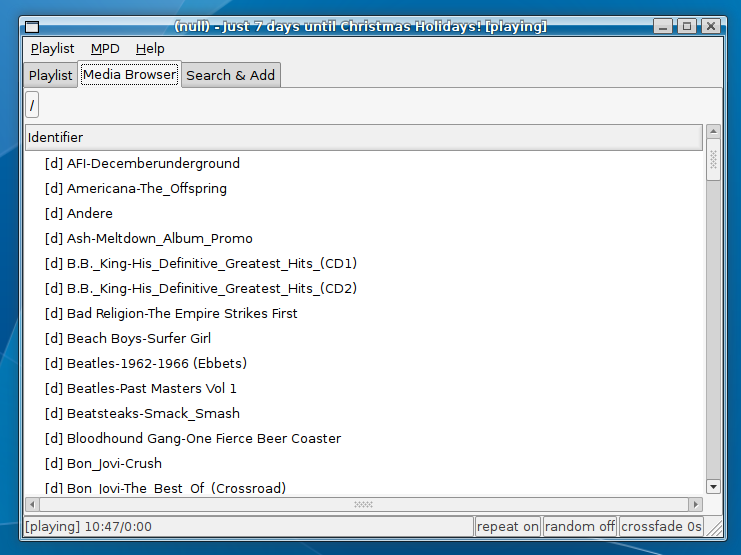Viewport: 741px width, 555px height.
Task: Click the window resize grip in status bar
Action: click(x=714, y=528)
